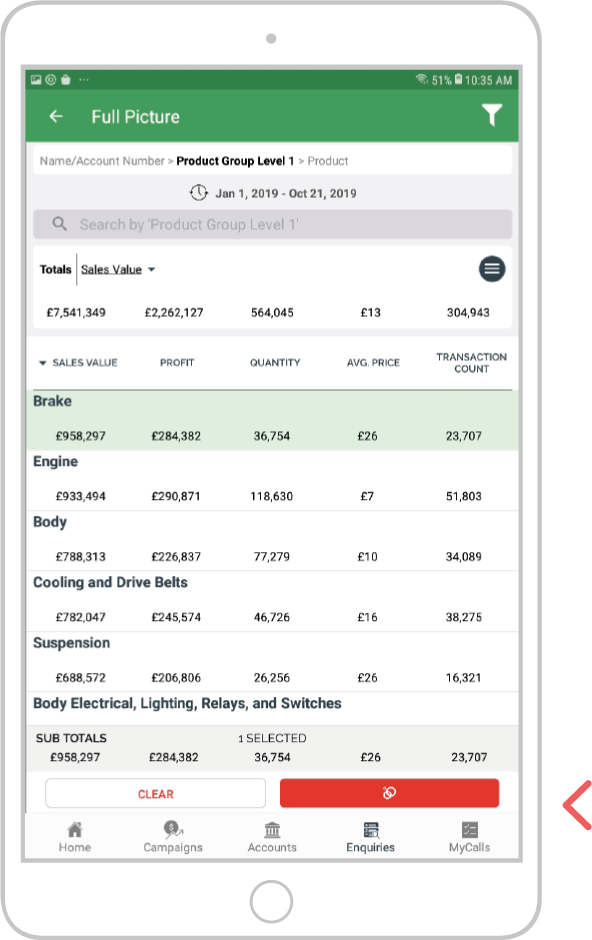The height and width of the screenshot is (940, 592).
Task: Go to Name/Account Number breadcrumb
Action: pyautogui.click(x=102, y=161)
